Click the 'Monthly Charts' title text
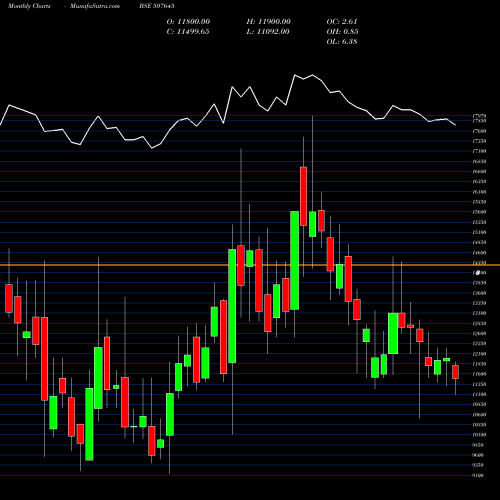The image size is (500, 500). coord(29,6)
